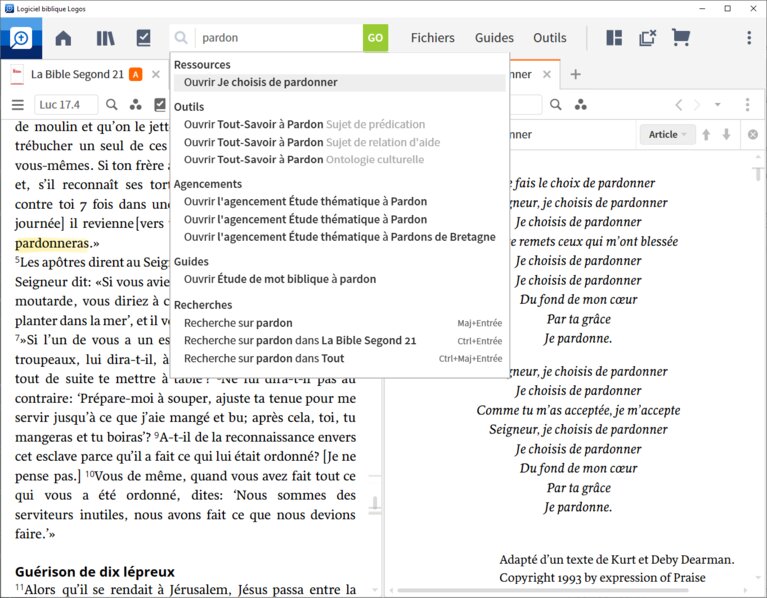Viewport: 767px width, 598px height.
Task: Open the right panel kebab menu
Action: pyautogui.click(x=747, y=105)
